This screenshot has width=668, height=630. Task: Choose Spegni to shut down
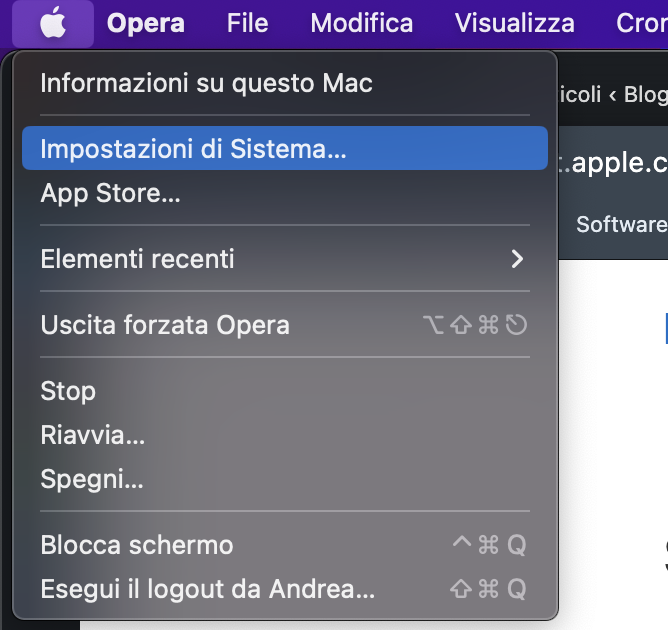coord(285,479)
